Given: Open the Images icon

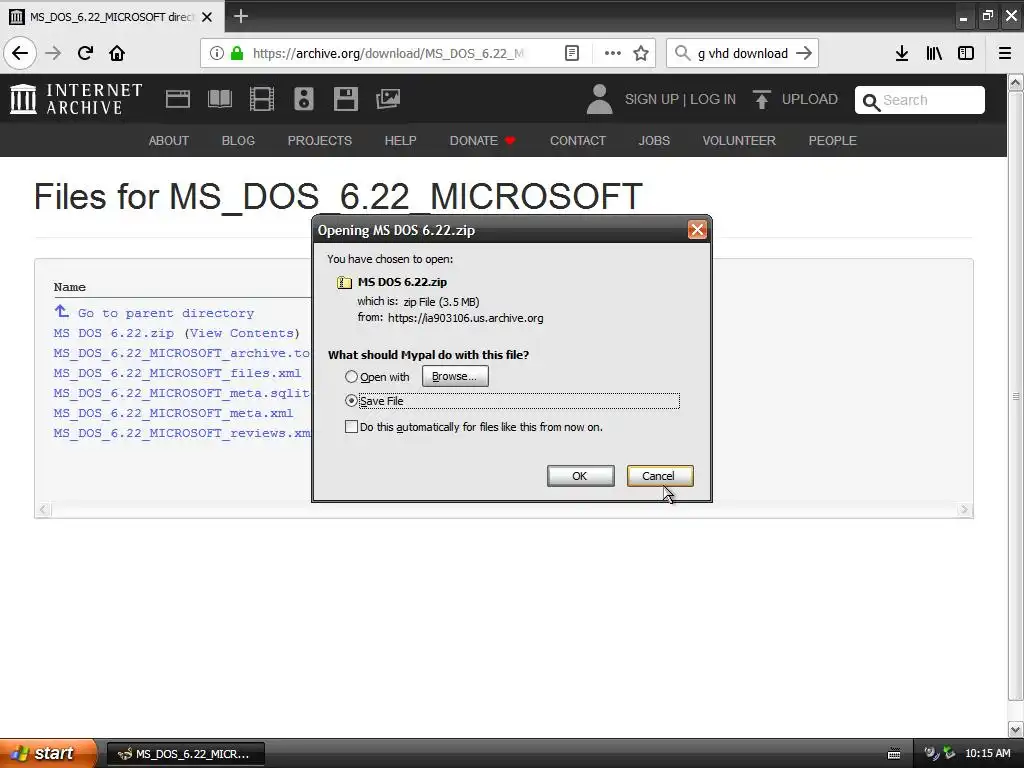Looking at the screenshot, I should pos(388,99).
